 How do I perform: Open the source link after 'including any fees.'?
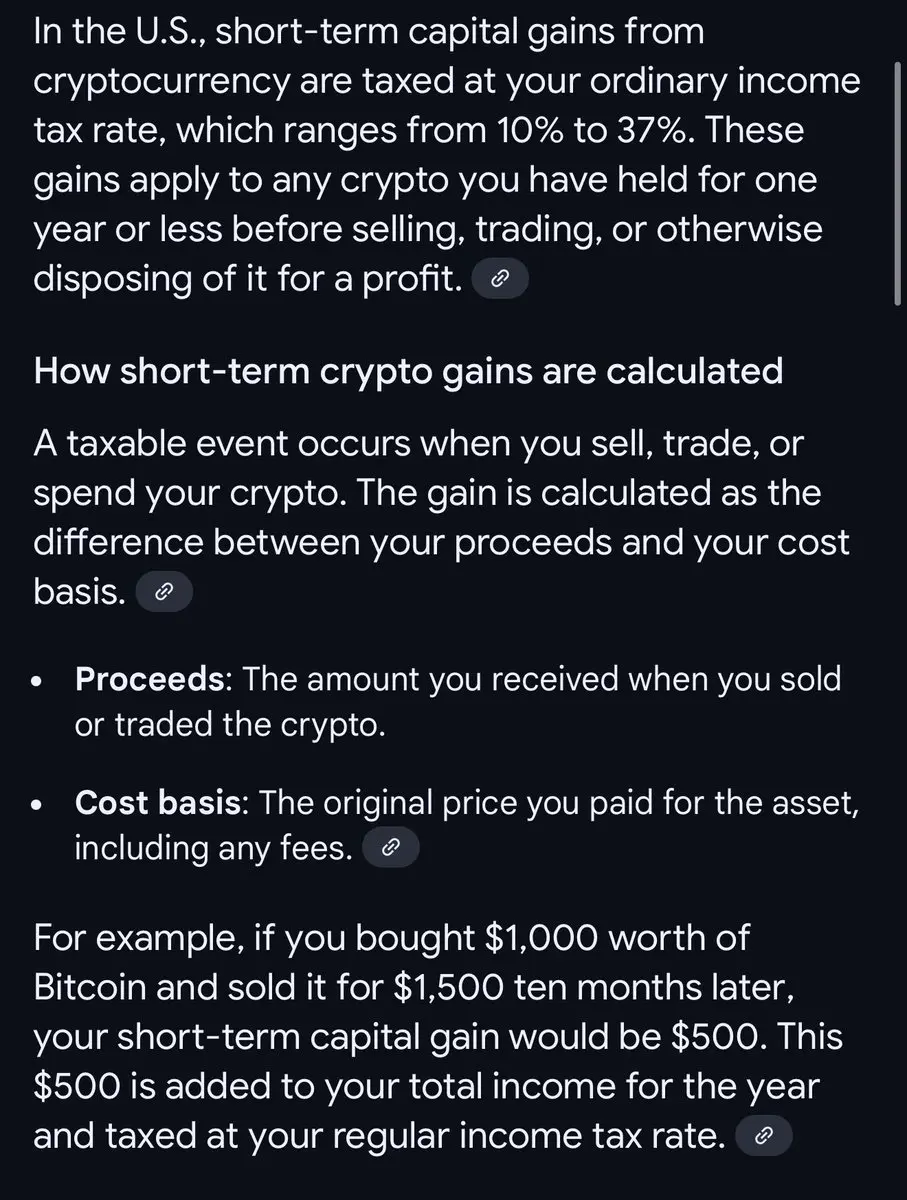[390, 850]
